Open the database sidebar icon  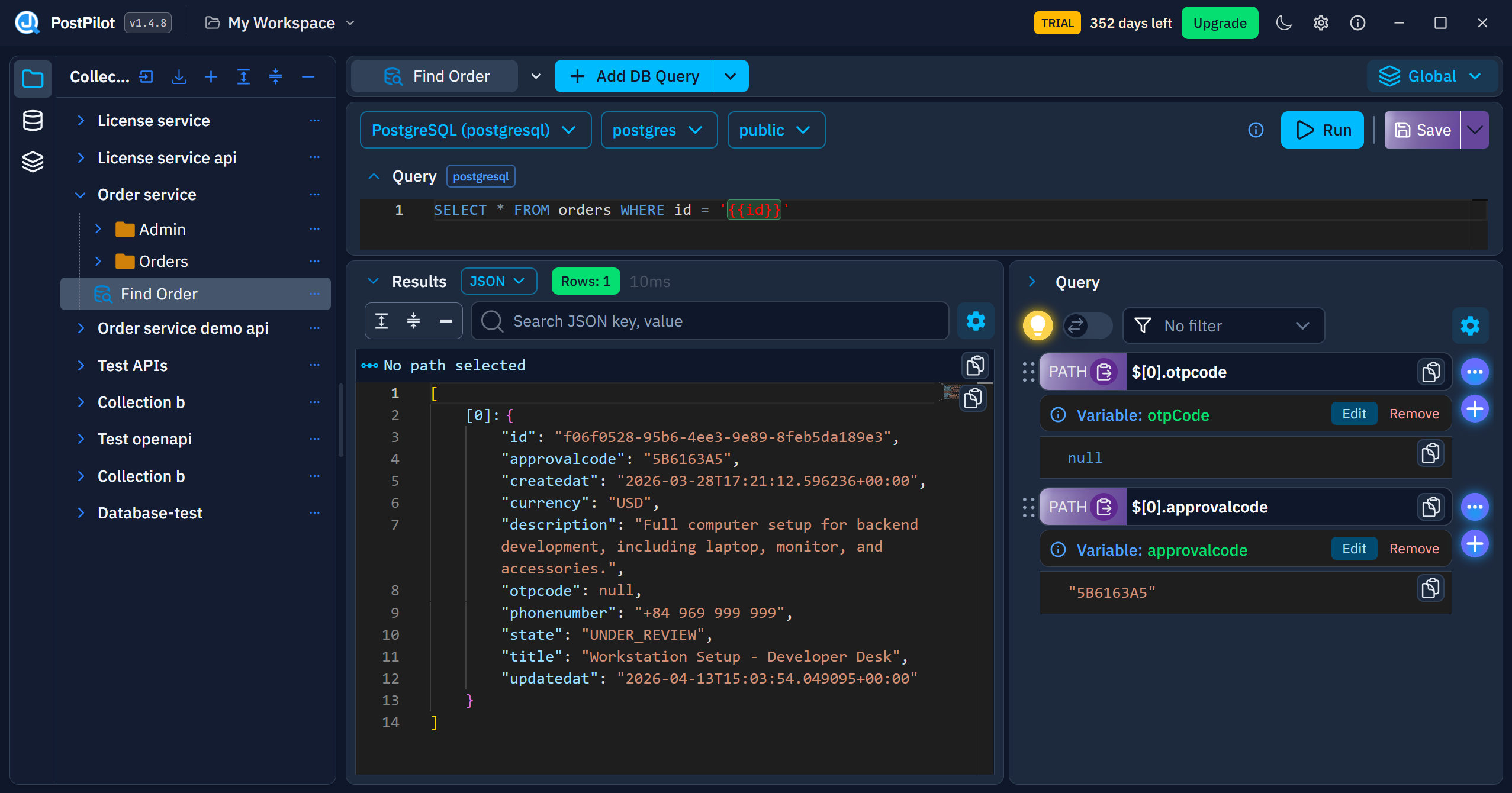pos(33,120)
